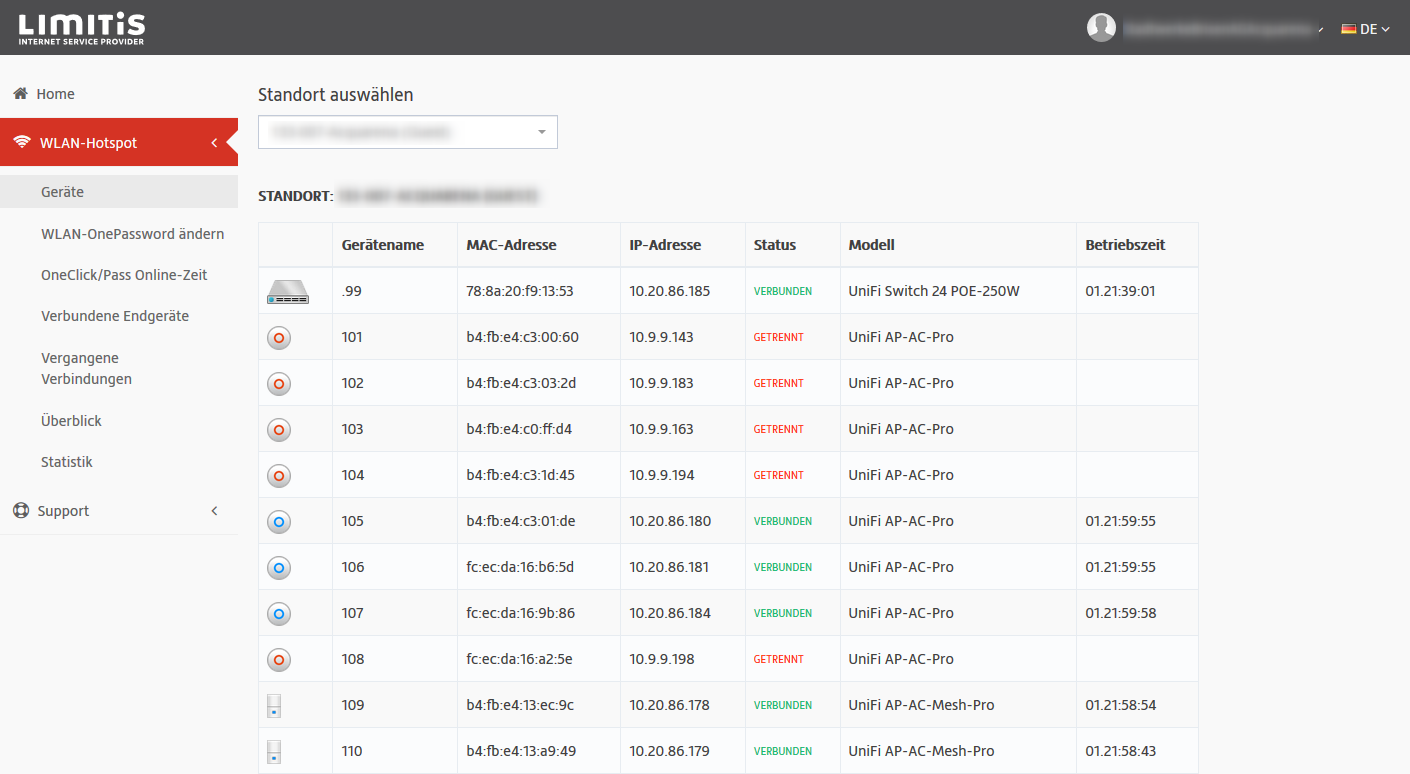This screenshot has height=774, width=1410.
Task: Click the switch icon for device .99
Action: (x=288, y=292)
